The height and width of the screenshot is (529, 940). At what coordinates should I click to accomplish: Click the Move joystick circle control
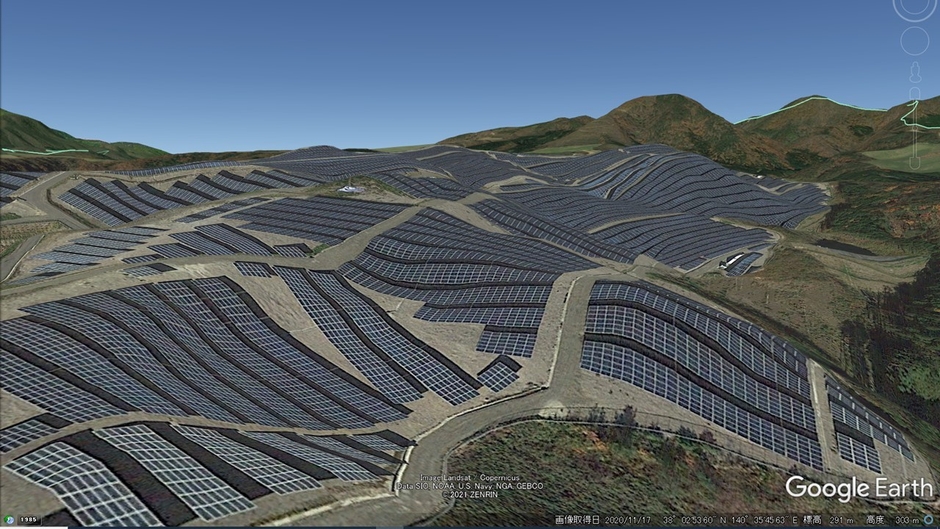click(915, 41)
